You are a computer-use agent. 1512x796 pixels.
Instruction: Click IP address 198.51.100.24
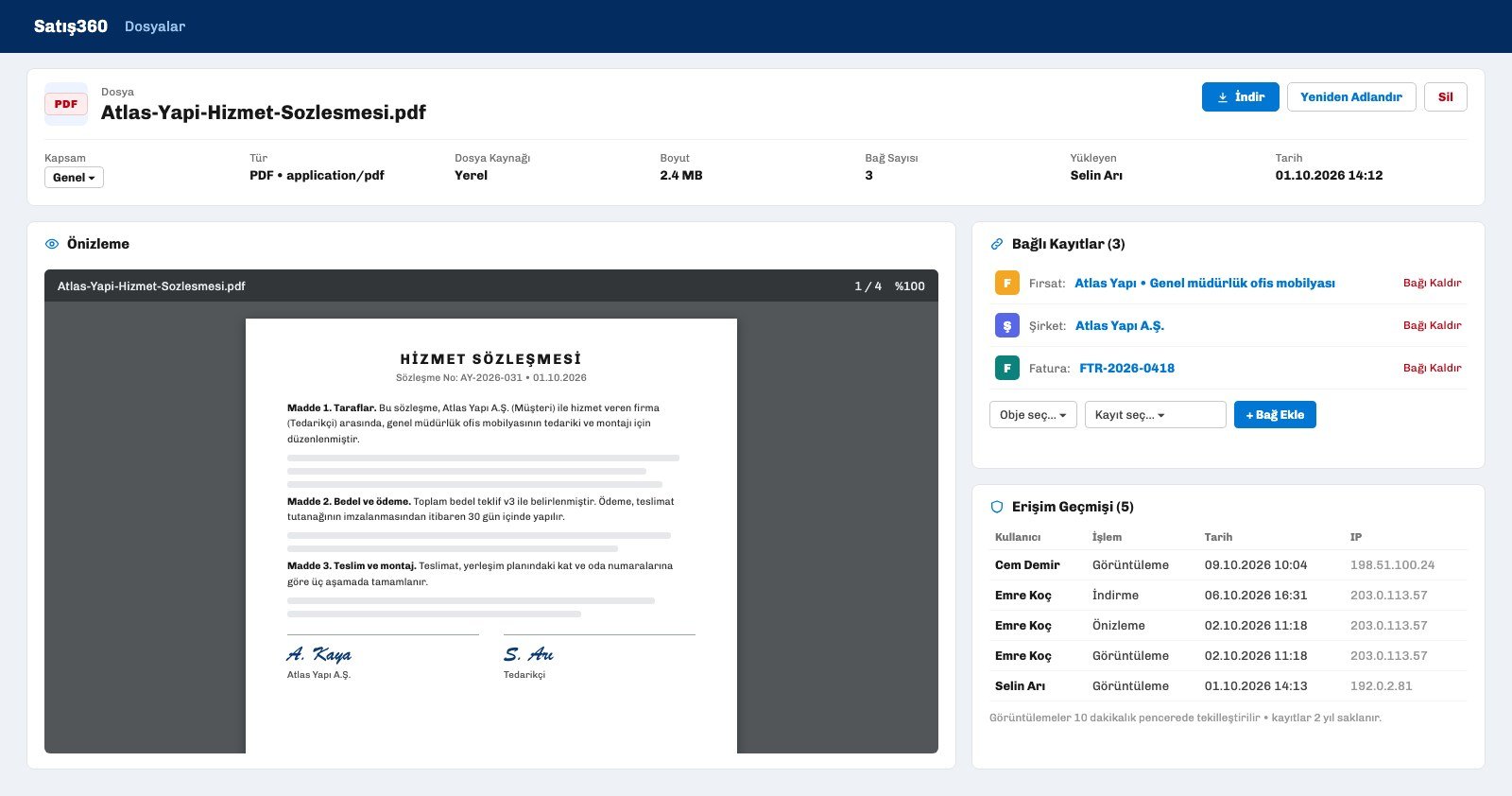coord(1392,565)
